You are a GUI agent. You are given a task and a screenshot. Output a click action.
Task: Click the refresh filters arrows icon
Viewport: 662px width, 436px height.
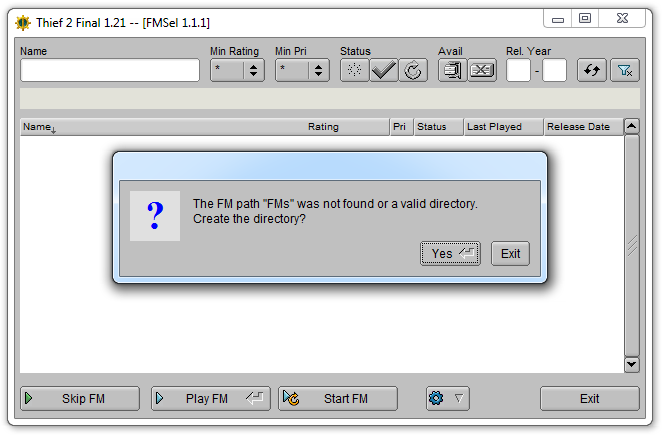tap(592, 70)
